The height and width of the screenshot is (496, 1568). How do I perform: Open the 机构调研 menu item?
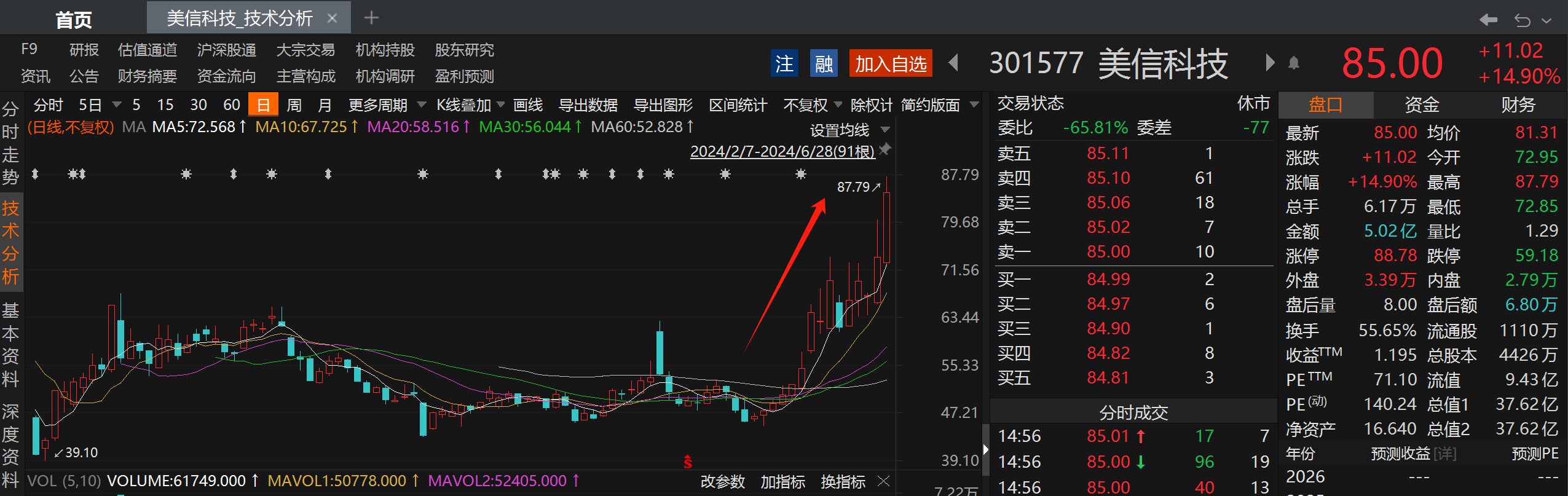tap(385, 76)
